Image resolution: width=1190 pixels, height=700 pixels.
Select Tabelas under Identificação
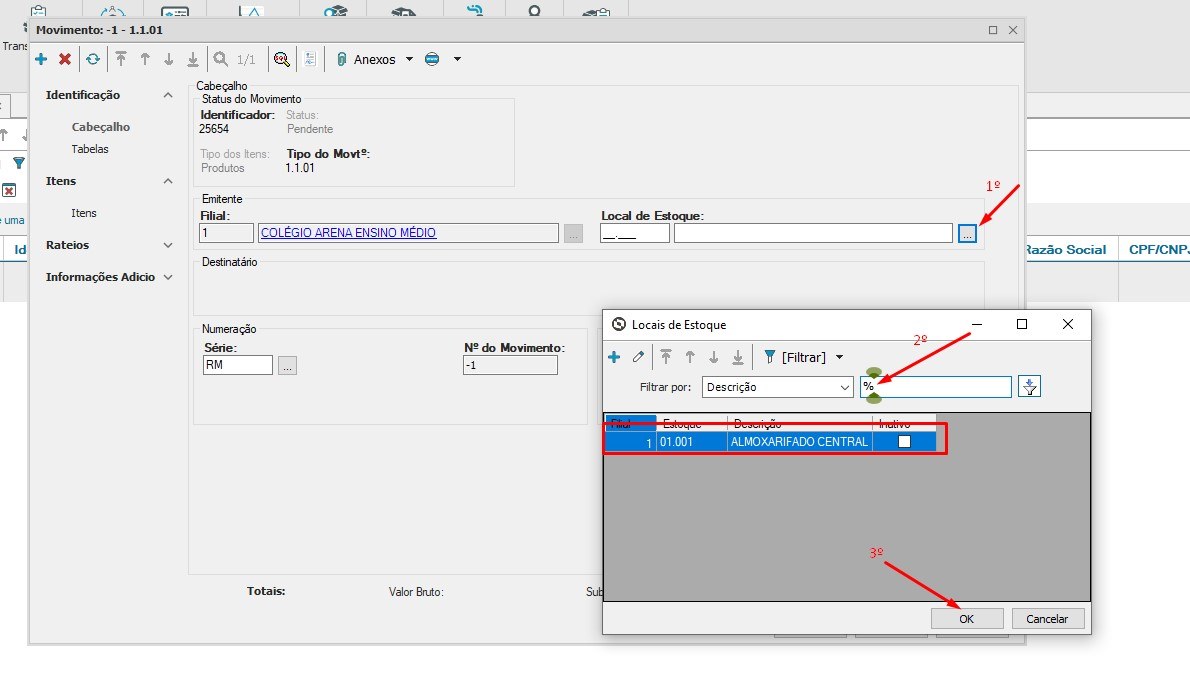pos(91,148)
